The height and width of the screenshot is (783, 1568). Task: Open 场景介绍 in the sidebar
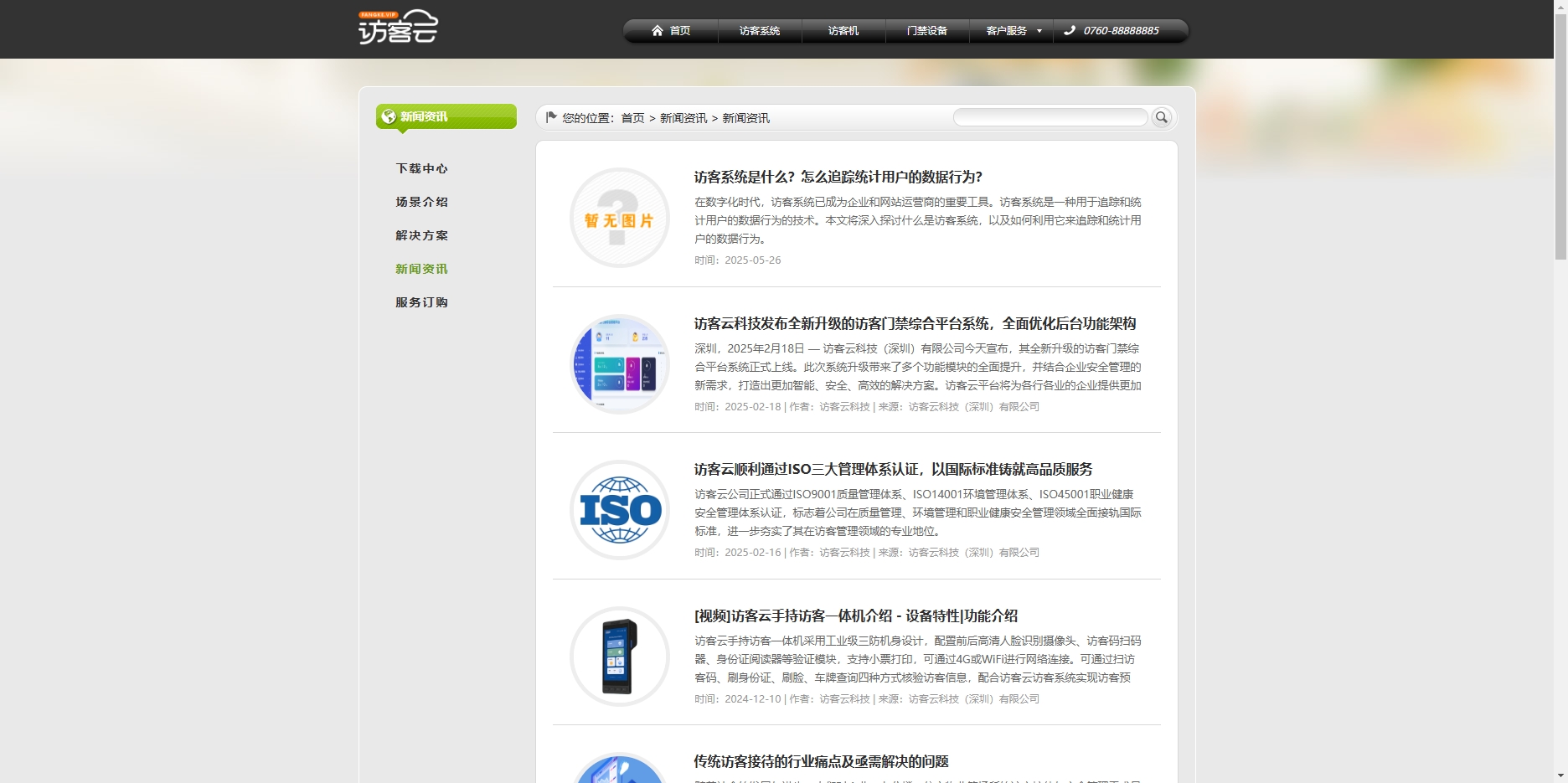[x=422, y=202]
